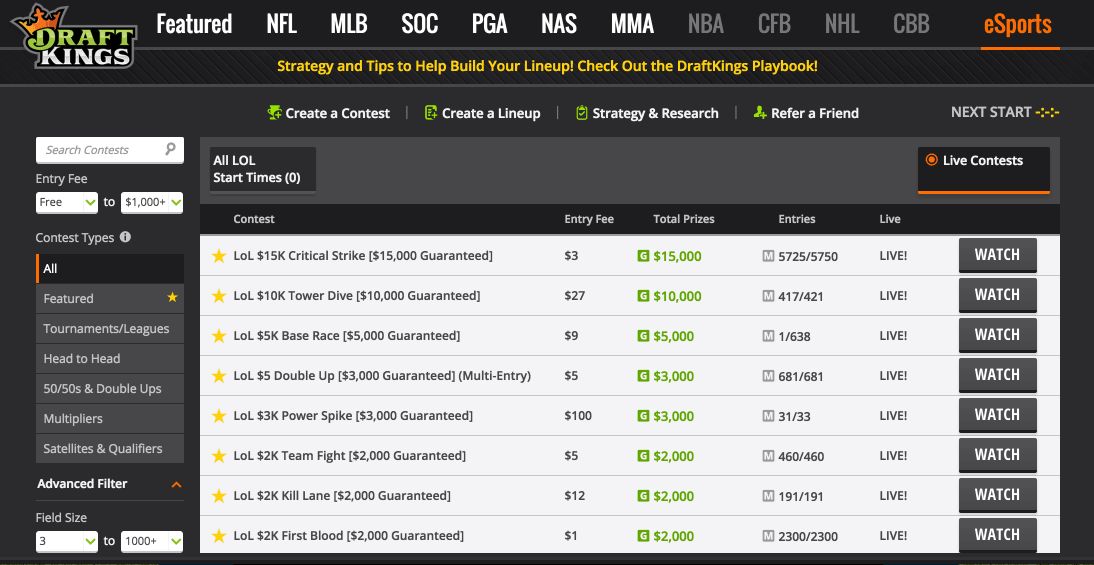The width and height of the screenshot is (1094, 565).
Task: Click multi-entry M badge beside 5725/5750
Action: (768, 256)
